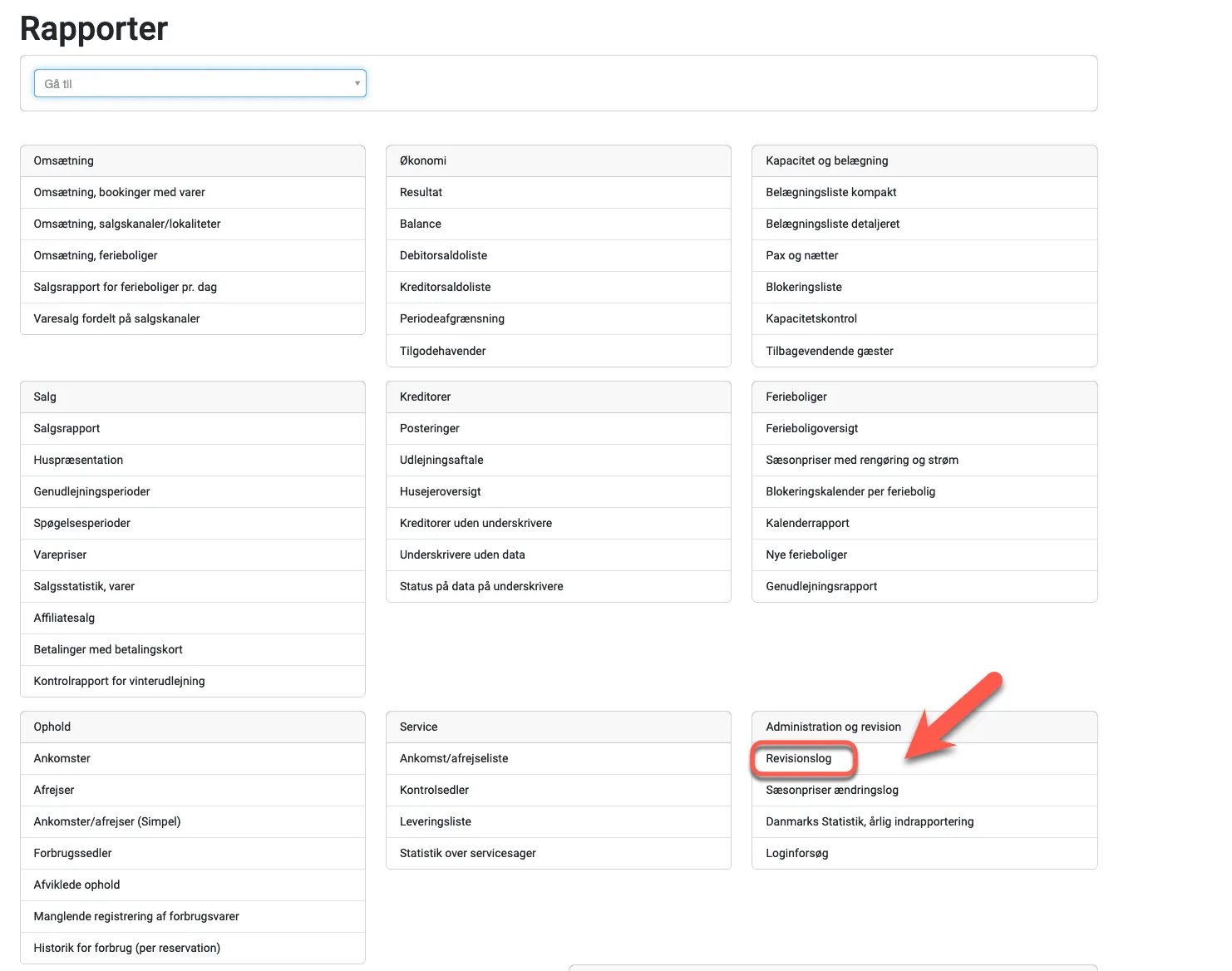Open the Kapacitetskontrol report
The height and width of the screenshot is (971, 1232).
pyautogui.click(x=811, y=318)
